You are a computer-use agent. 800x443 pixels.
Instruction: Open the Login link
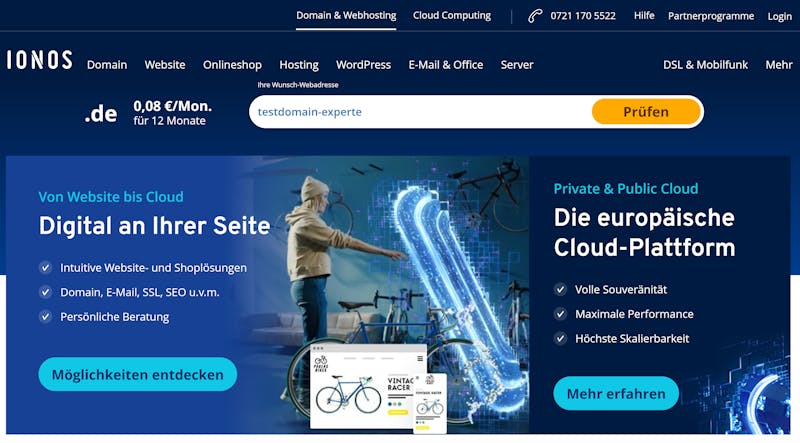click(x=780, y=16)
